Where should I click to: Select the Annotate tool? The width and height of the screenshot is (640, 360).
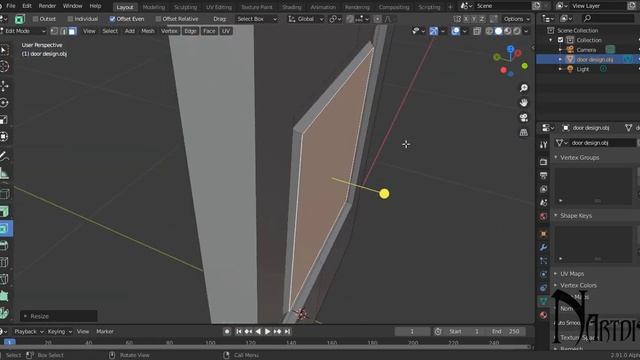pyautogui.click(x=4, y=156)
